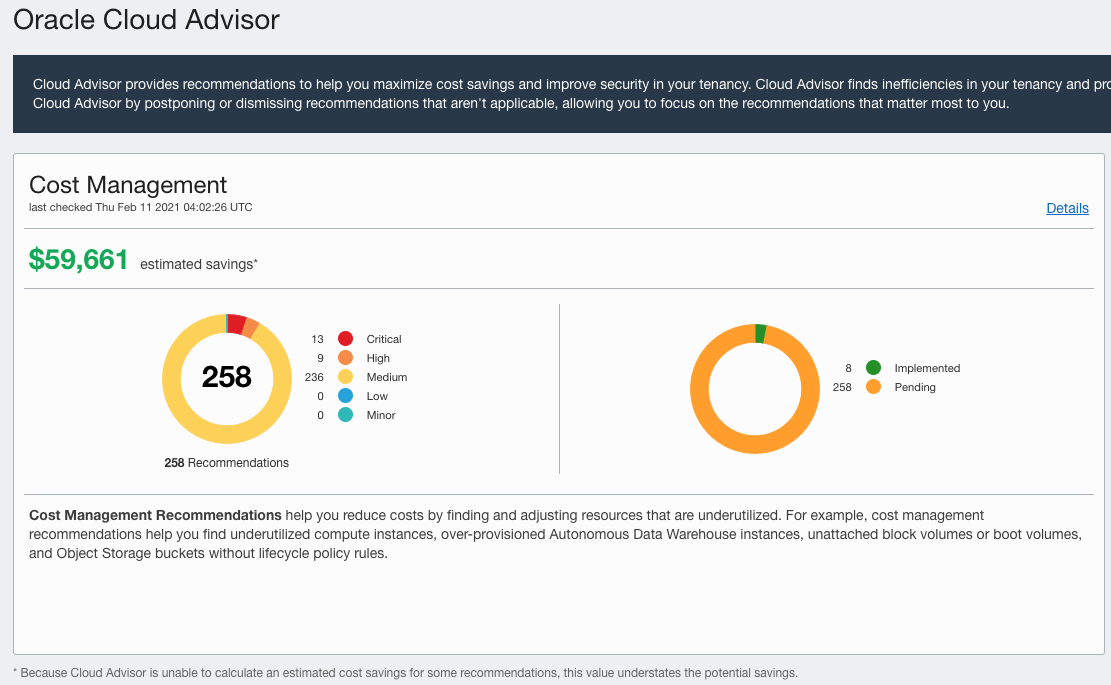Click the Pending status legend dot
The height and width of the screenshot is (685, 1111).
[872, 387]
